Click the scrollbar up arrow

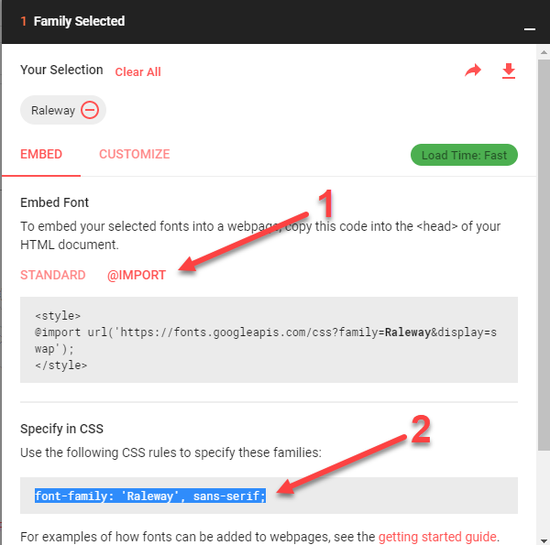pyautogui.click(x=544, y=53)
